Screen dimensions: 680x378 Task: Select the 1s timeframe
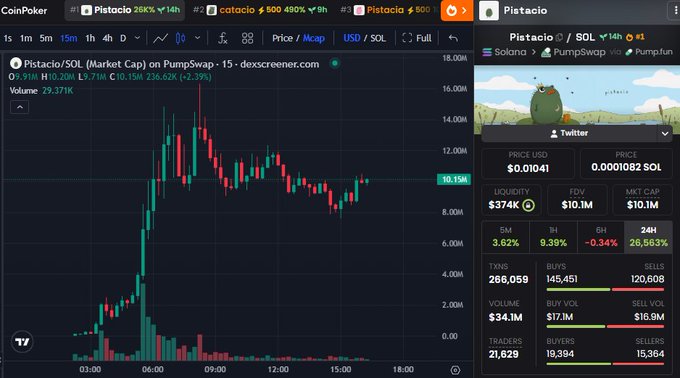8,39
